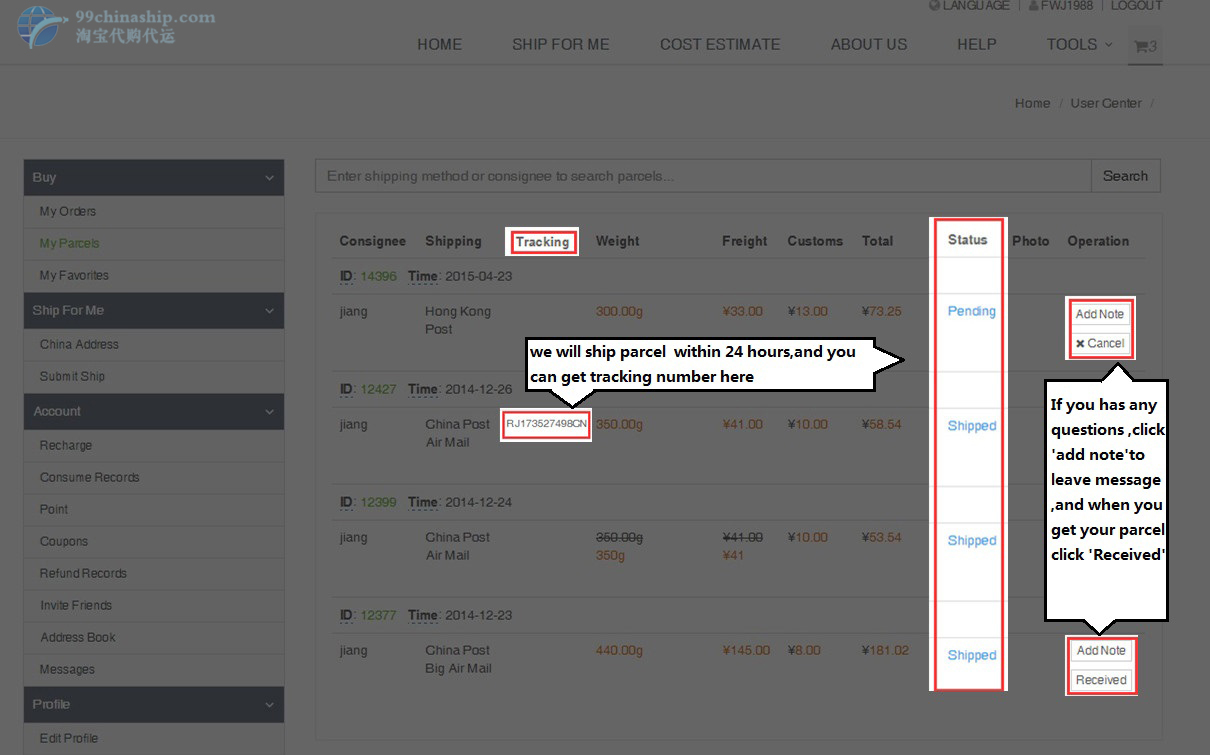
Task: Click the LOGOUT link
Action: point(1136,6)
